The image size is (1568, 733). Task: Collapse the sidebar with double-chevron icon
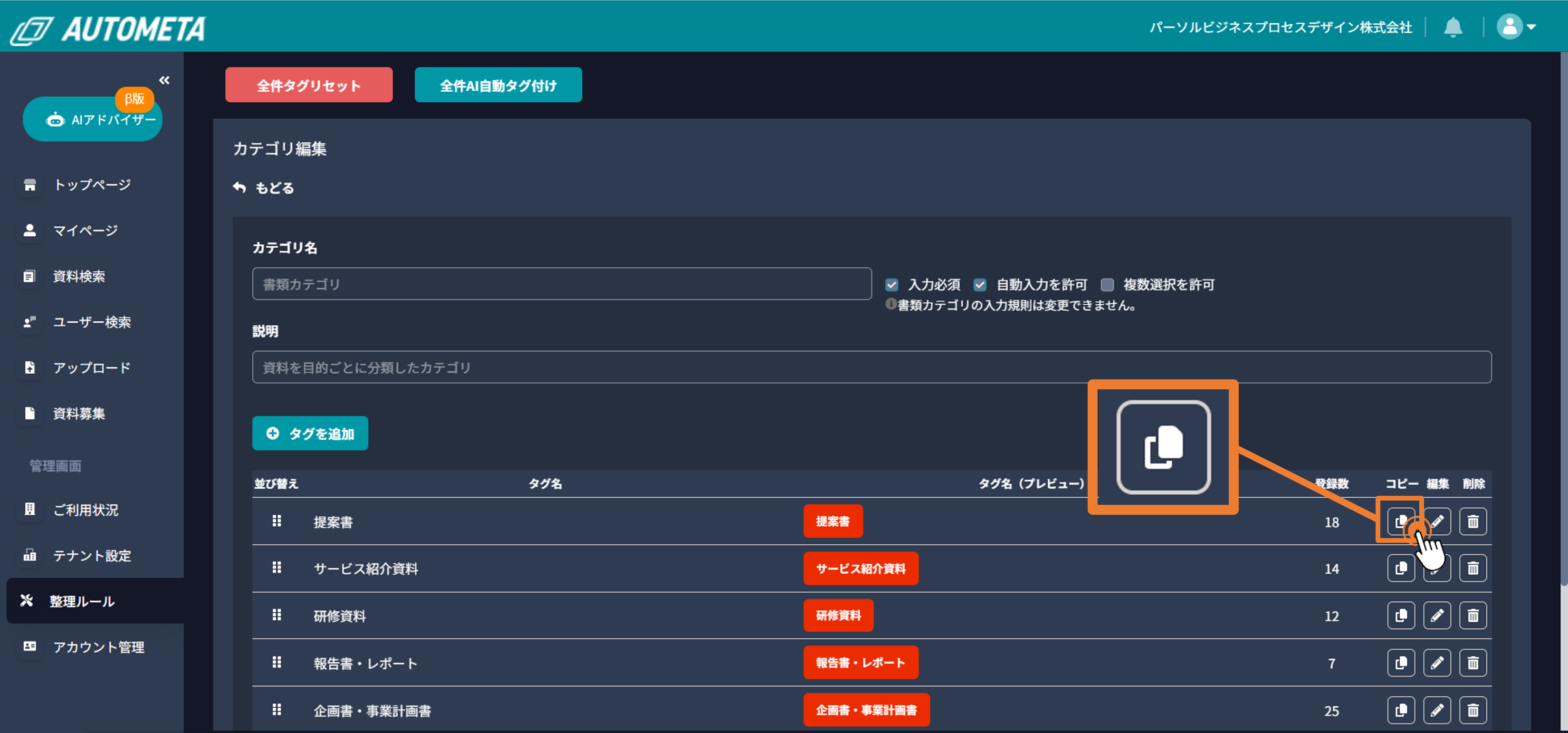point(164,80)
